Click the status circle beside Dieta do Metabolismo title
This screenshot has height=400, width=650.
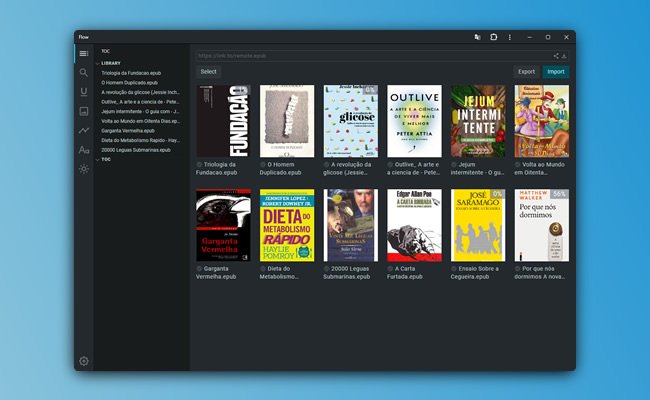tap(263, 269)
